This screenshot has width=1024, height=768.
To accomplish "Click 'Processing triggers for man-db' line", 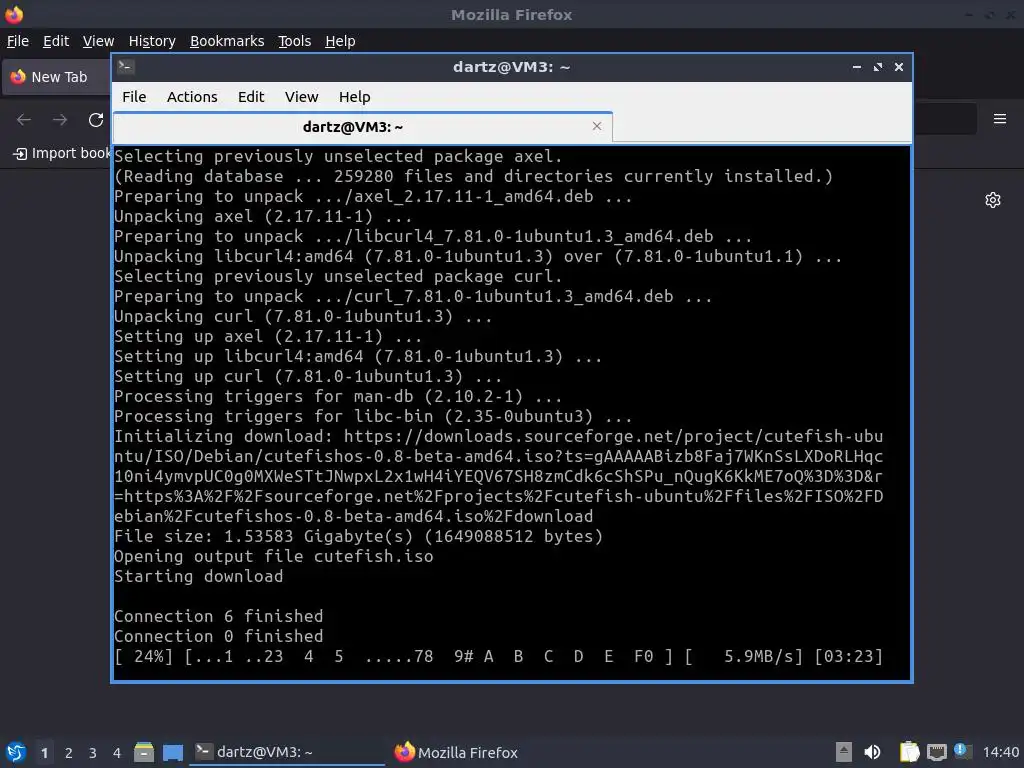I will [338, 396].
